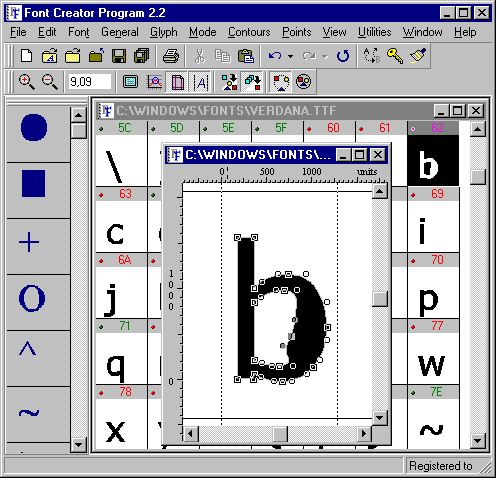Open the File menu
Viewport: 496px width, 478px height.
[x=18, y=32]
